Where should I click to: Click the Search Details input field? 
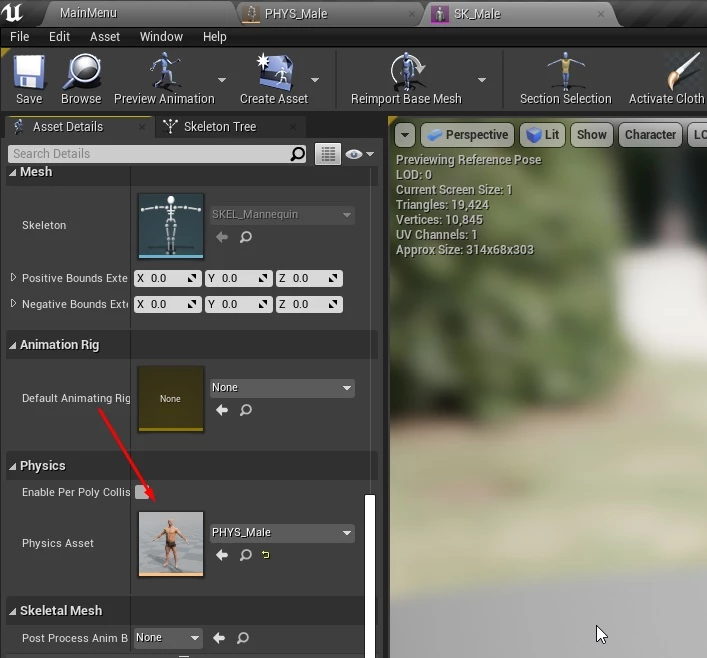tap(150, 154)
